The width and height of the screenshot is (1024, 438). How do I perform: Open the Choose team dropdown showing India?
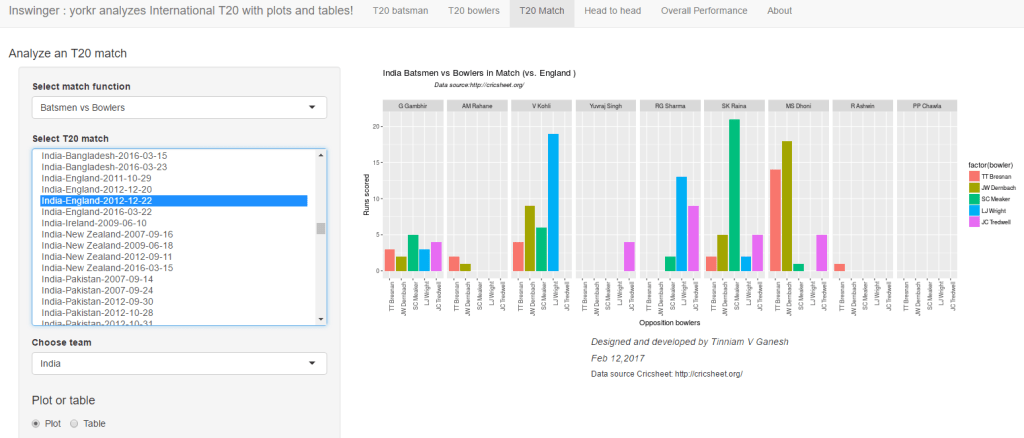(x=179, y=364)
